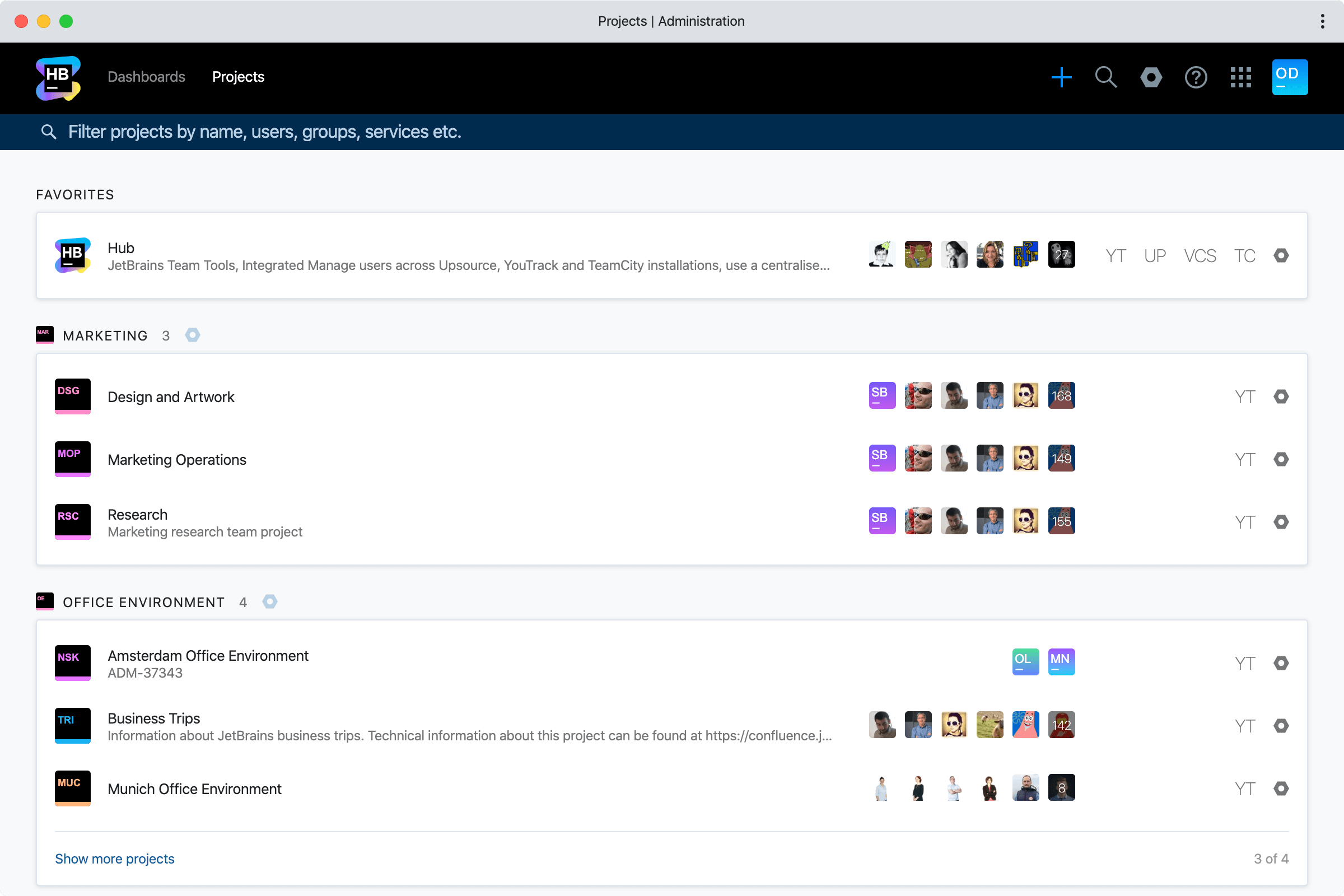Viewport: 1344px width, 896px height.
Task: Click YT link in Business Trips row
Action: tap(1244, 726)
